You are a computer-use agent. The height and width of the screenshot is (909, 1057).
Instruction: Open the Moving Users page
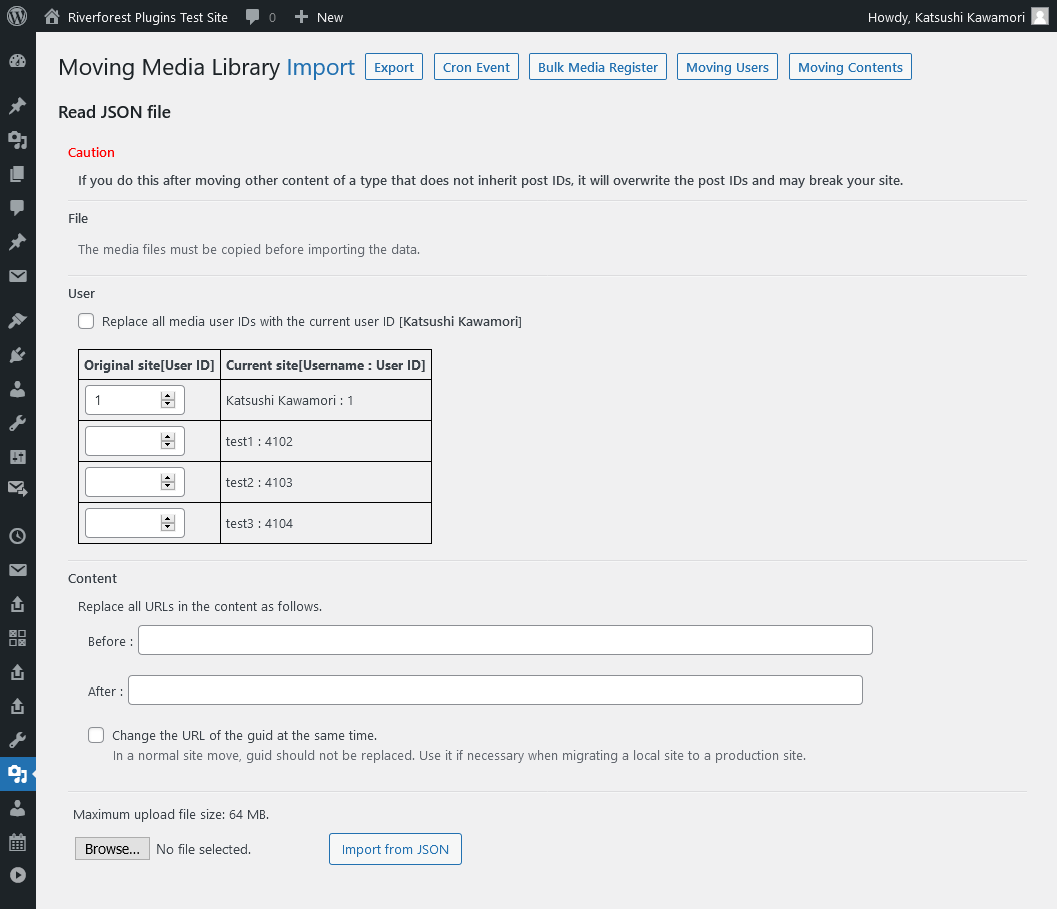[x=727, y=67]
